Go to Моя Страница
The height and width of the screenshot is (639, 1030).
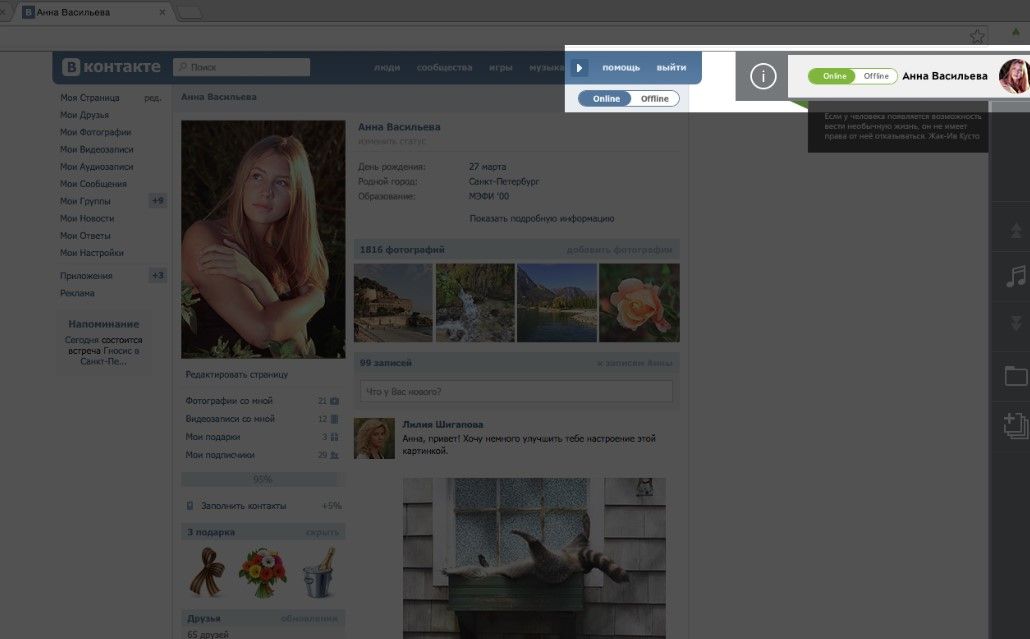pos(90,98)
